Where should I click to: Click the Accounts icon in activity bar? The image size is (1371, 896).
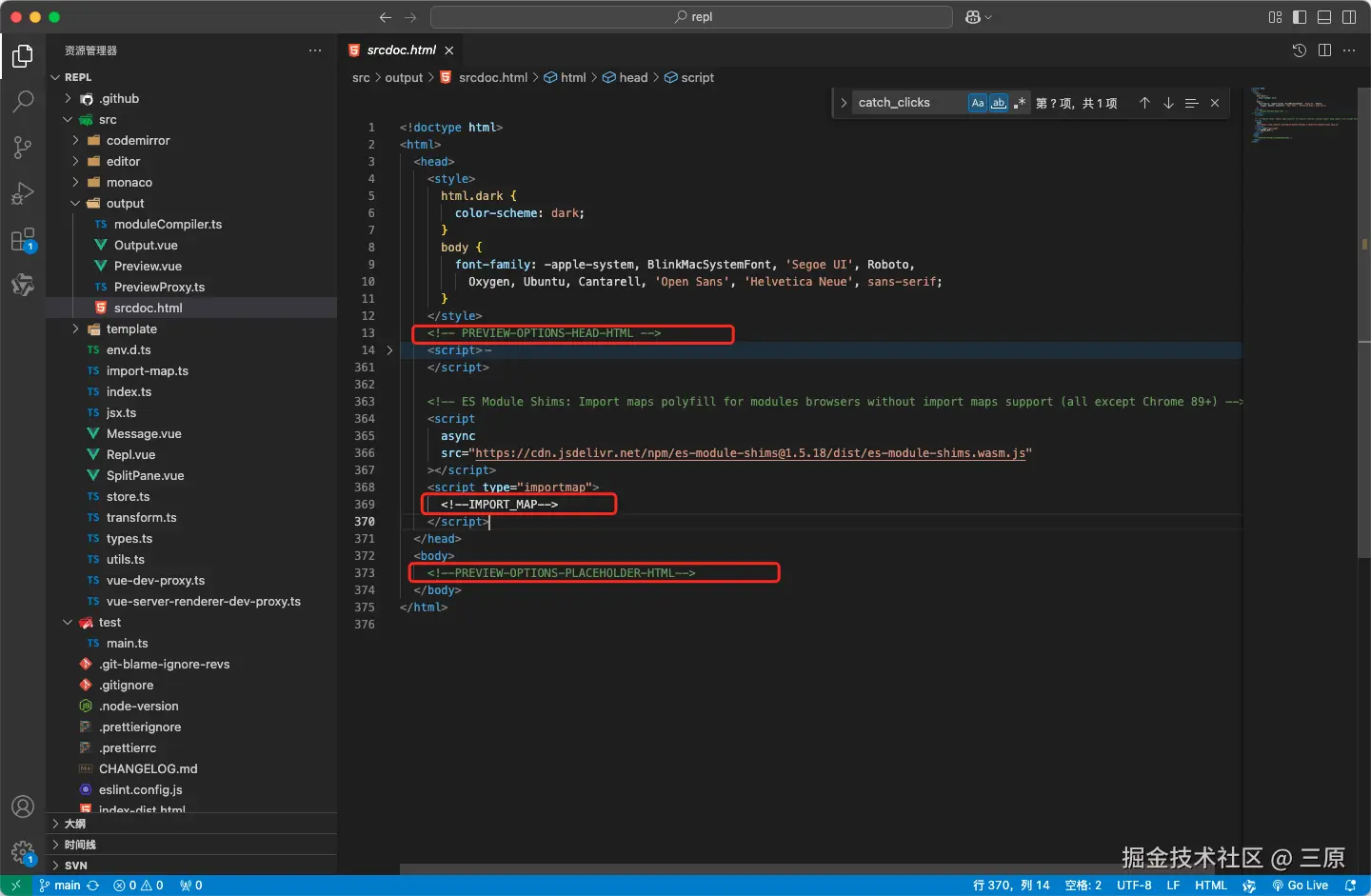coord(23,806)
